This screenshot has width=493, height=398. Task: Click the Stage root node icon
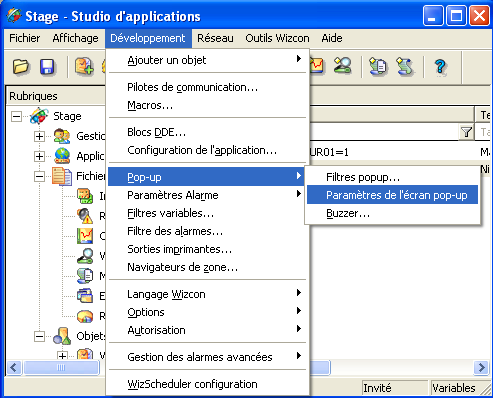click(39, 116)
